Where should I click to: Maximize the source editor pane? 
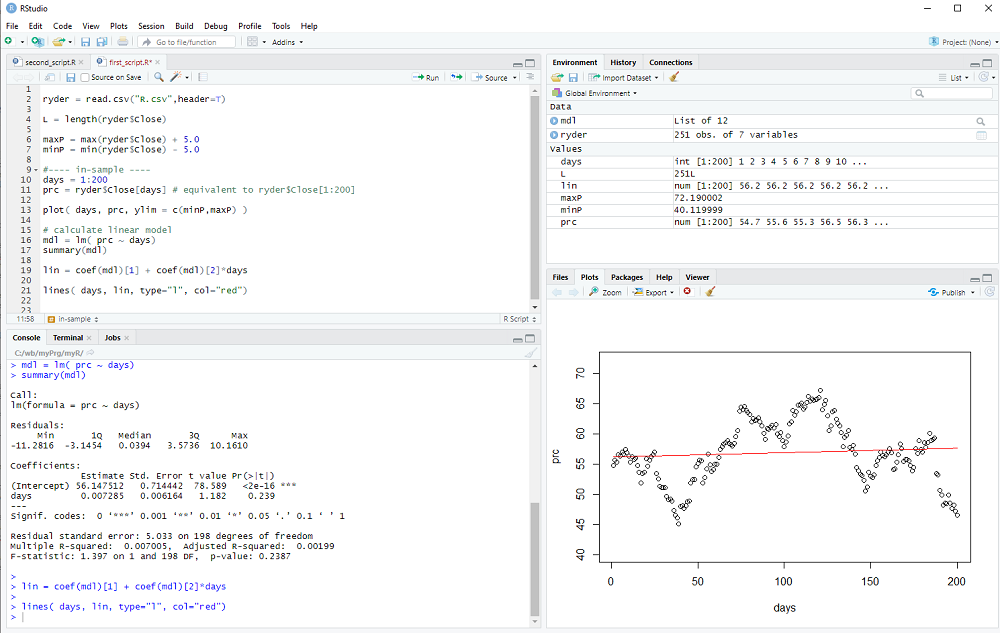coord(530,63)
